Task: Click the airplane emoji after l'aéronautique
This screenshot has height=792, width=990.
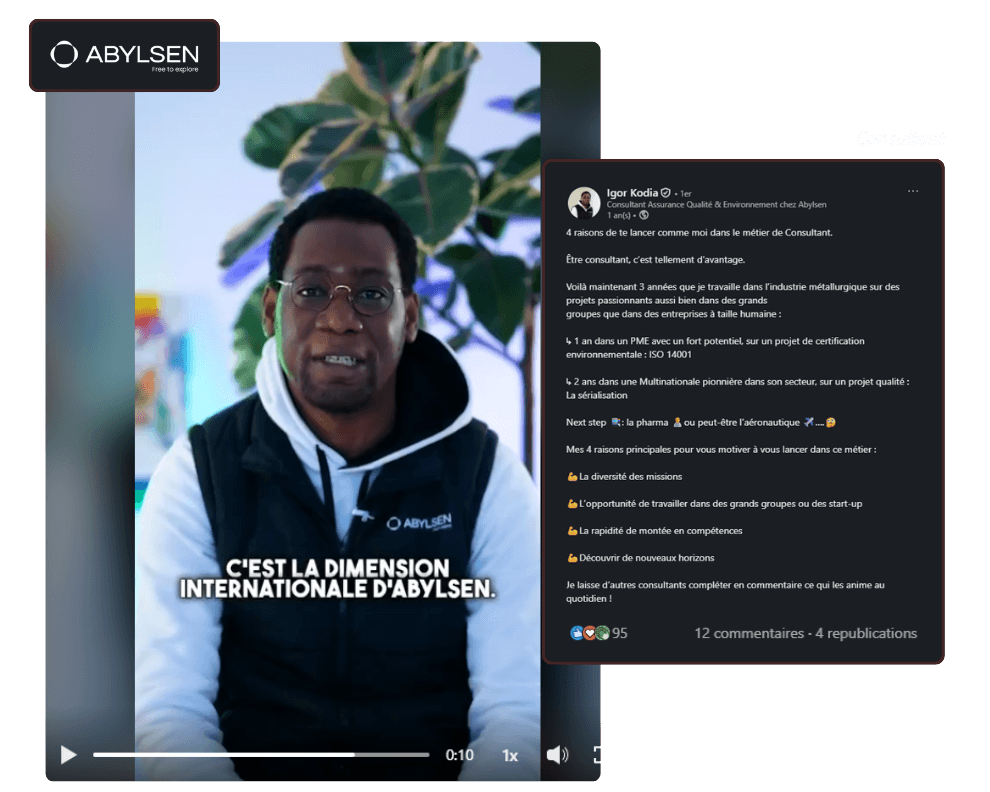Action: [x=808, y=422]
